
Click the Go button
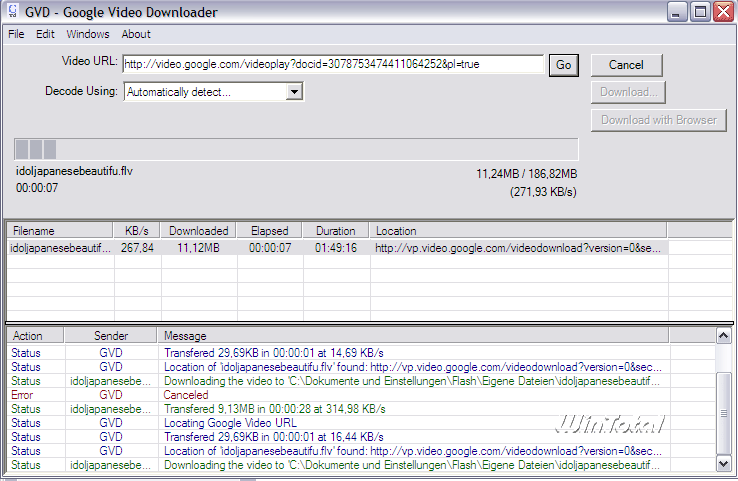click(563, 65)
